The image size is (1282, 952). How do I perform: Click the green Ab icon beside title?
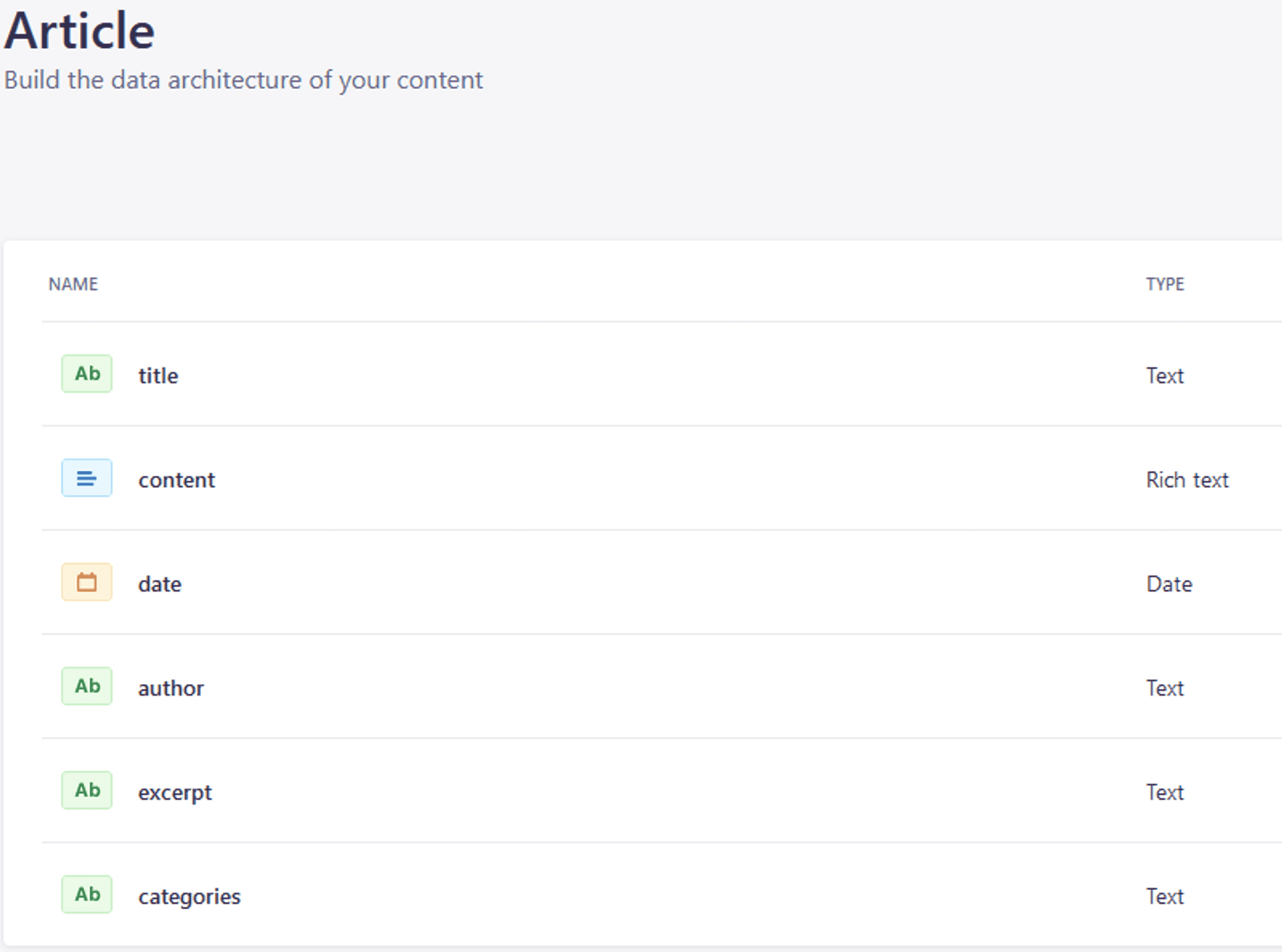(x=87, y=374)
